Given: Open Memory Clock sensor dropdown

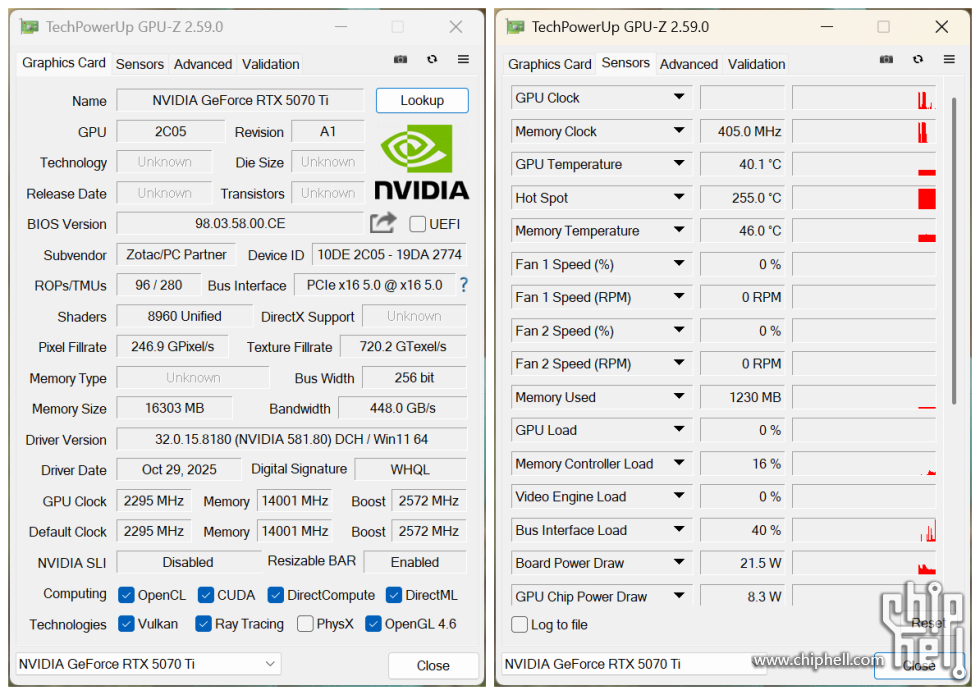Looking at the screenshot, I should pos(679,131).
